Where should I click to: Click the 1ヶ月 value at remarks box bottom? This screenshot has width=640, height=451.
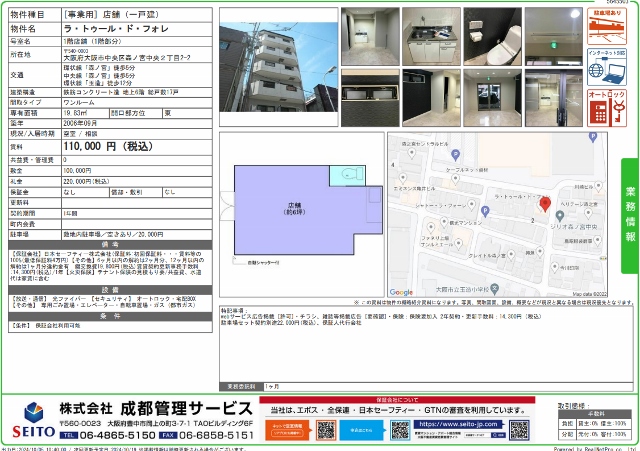(x=272, y=386)
